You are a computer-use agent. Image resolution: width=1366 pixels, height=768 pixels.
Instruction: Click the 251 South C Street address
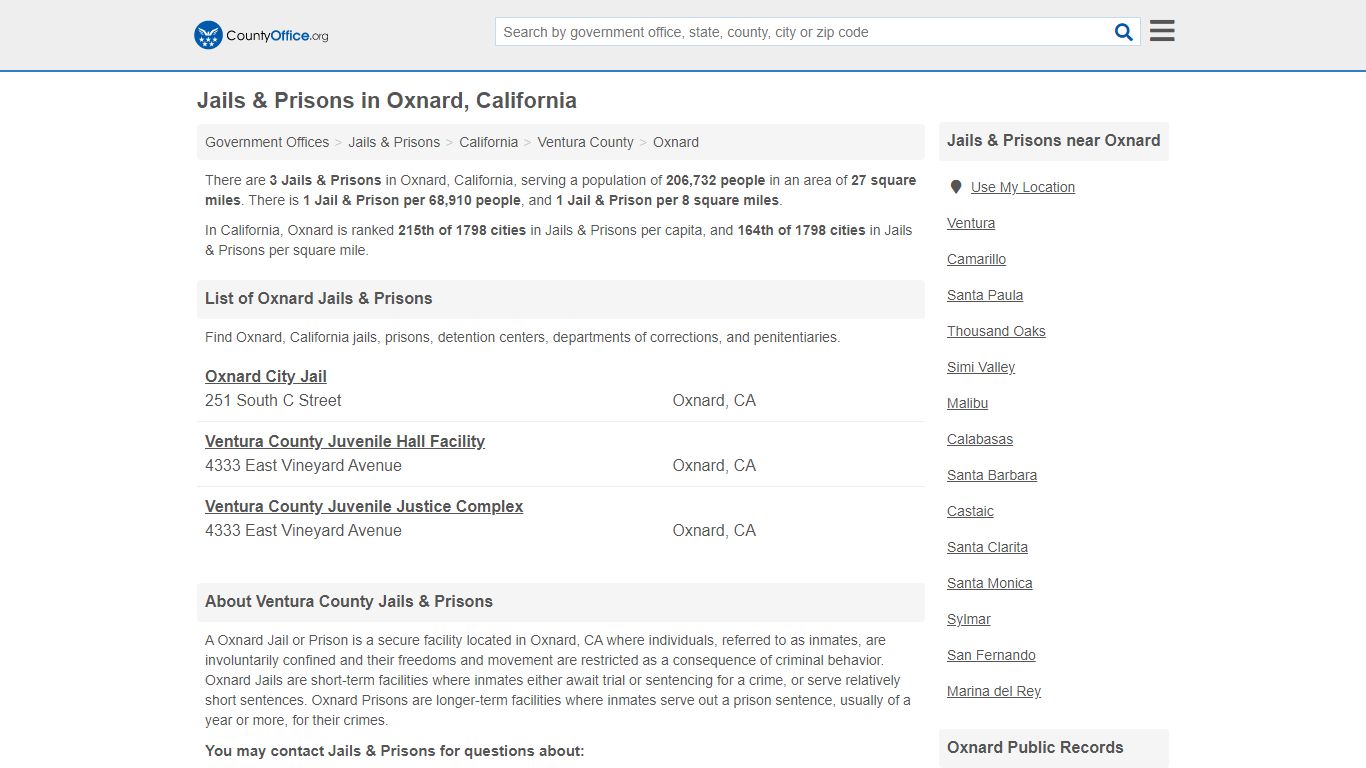[273, 400]
